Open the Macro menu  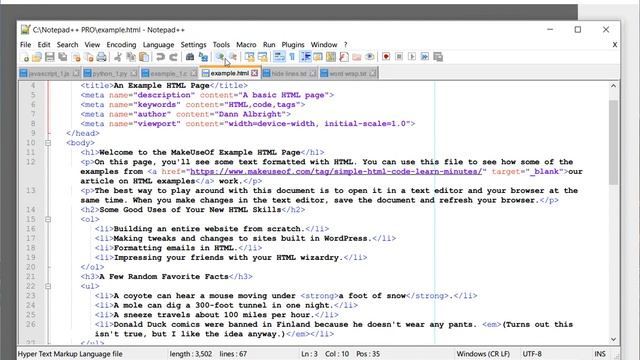[x=246, y=45]
